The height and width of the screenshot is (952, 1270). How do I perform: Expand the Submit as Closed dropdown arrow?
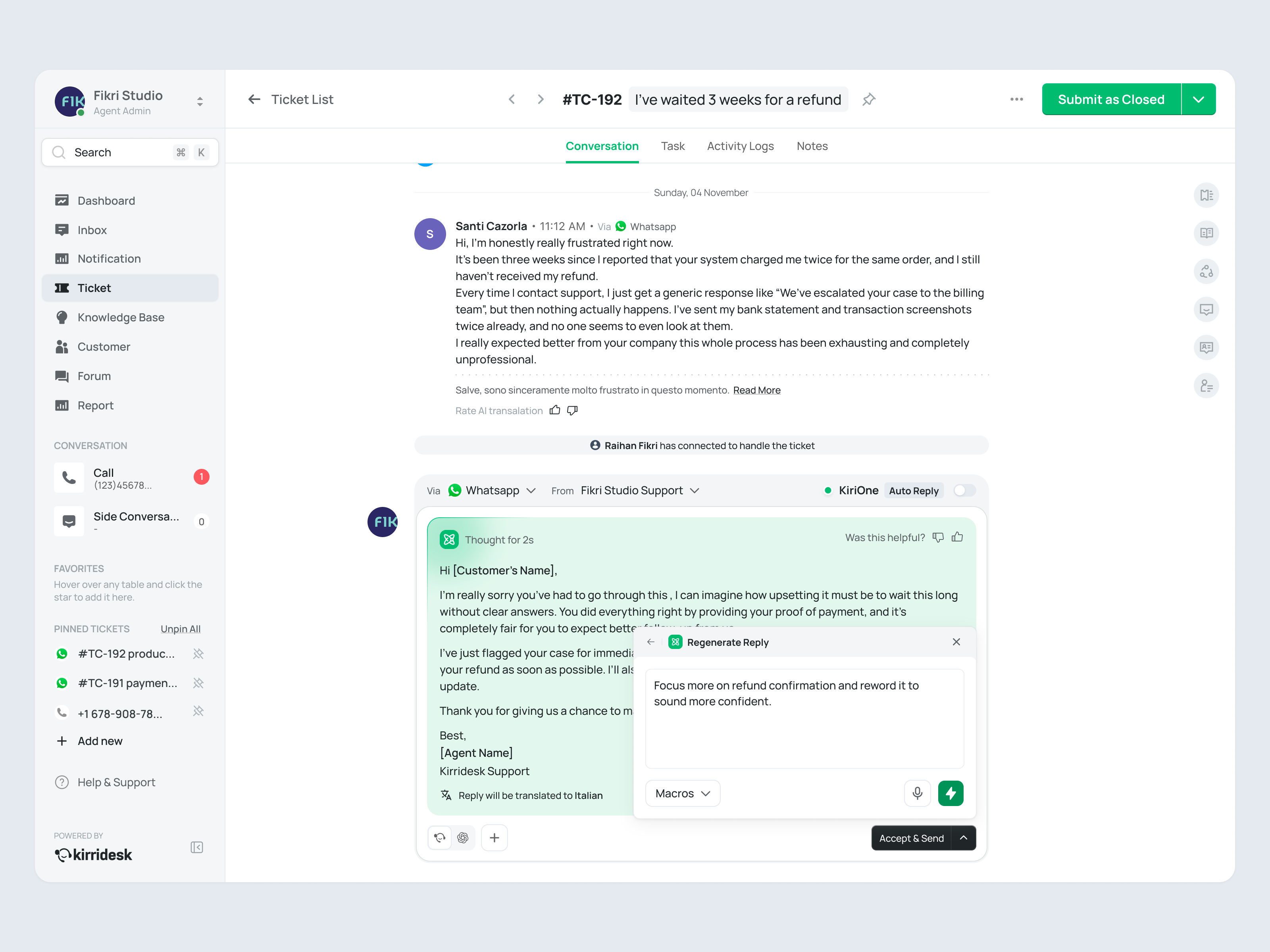(1198, 99)
